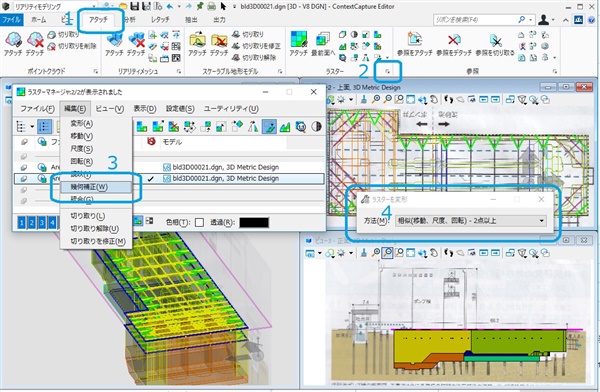
Task: Click the black 透過 color swatch
Action: (x=254, y=222)
